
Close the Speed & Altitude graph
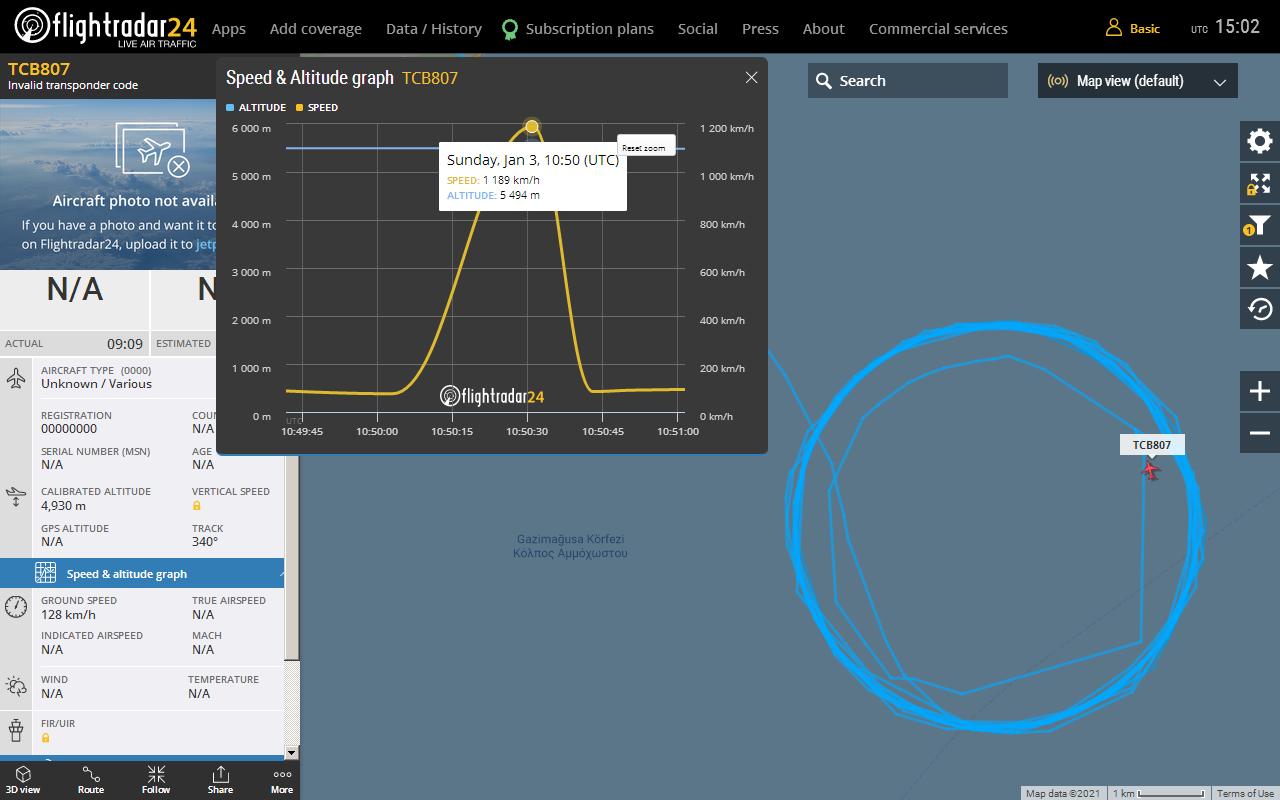pos(751,77)
